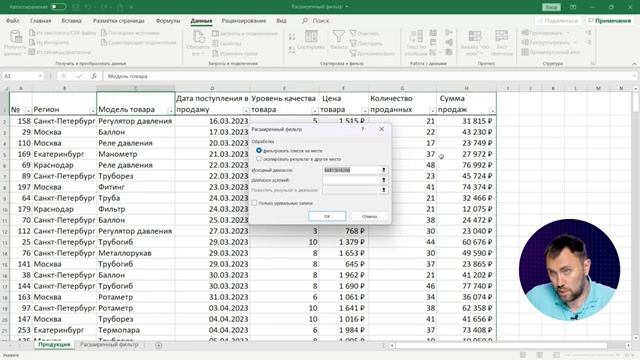Screen dimensions: 640x360
Task: Click Повторить filter icon
Action: pos(353,43)
